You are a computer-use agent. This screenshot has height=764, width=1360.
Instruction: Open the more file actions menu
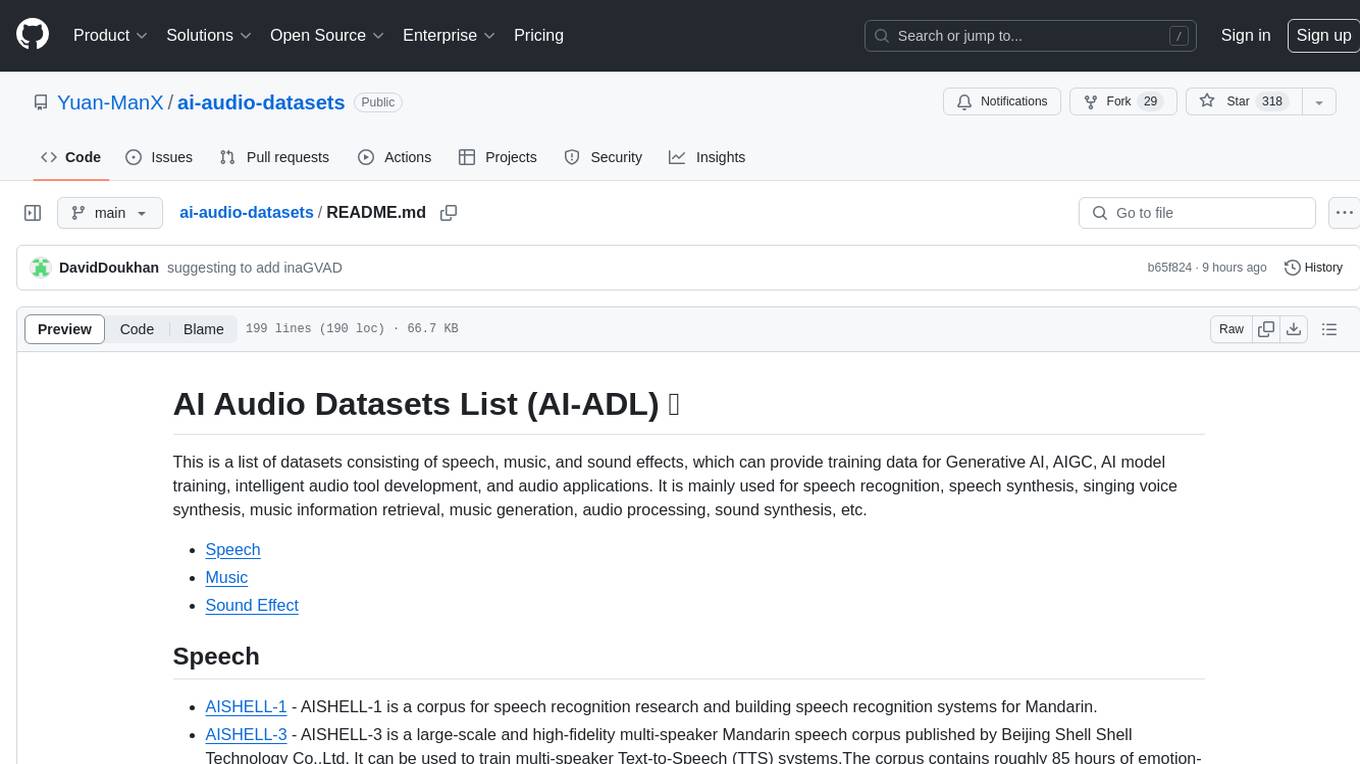click(x=1344, y=213)
